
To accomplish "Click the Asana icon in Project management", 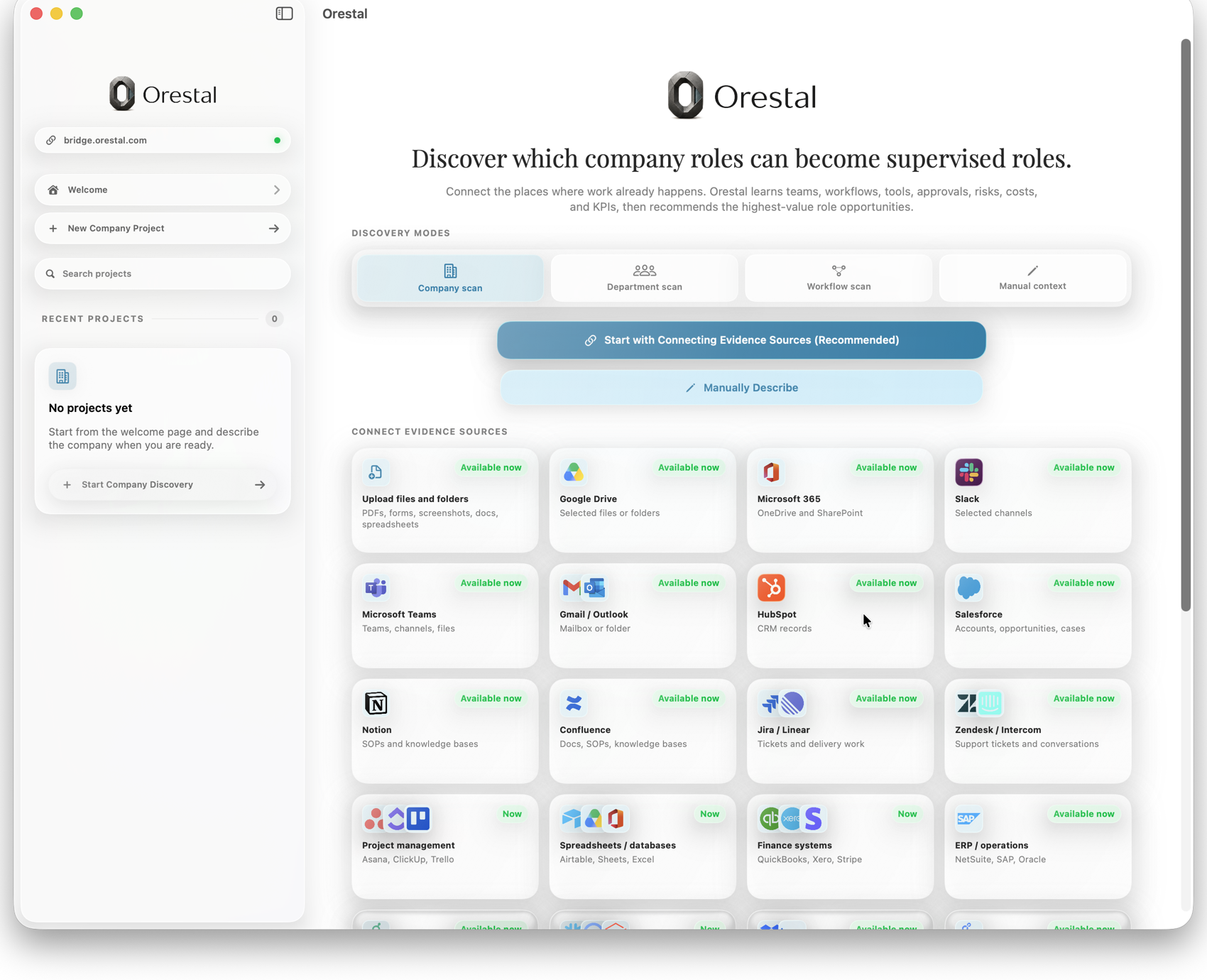I will (x=373, y=819).
